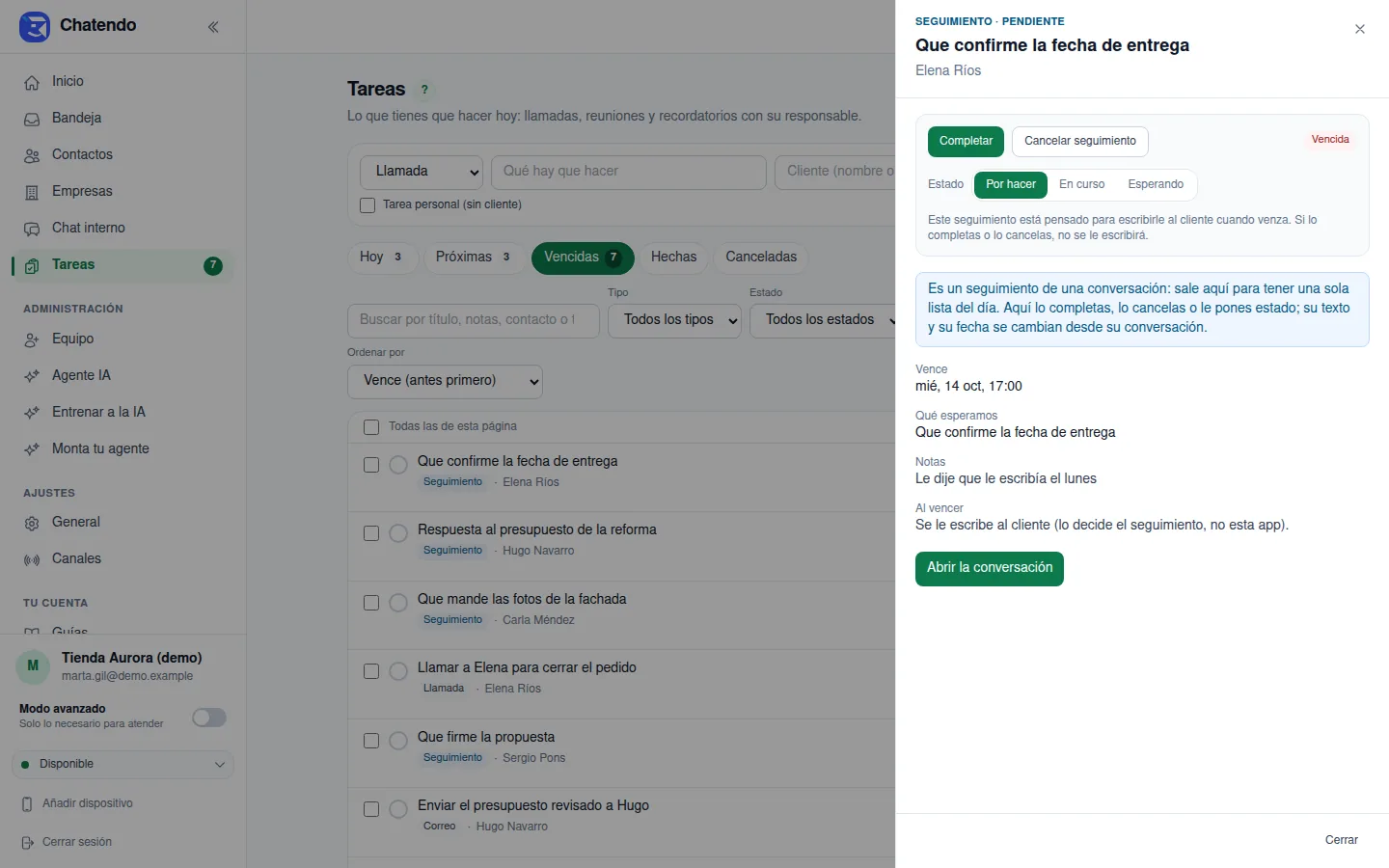Set status to En curso

[x=1082, y=184]
